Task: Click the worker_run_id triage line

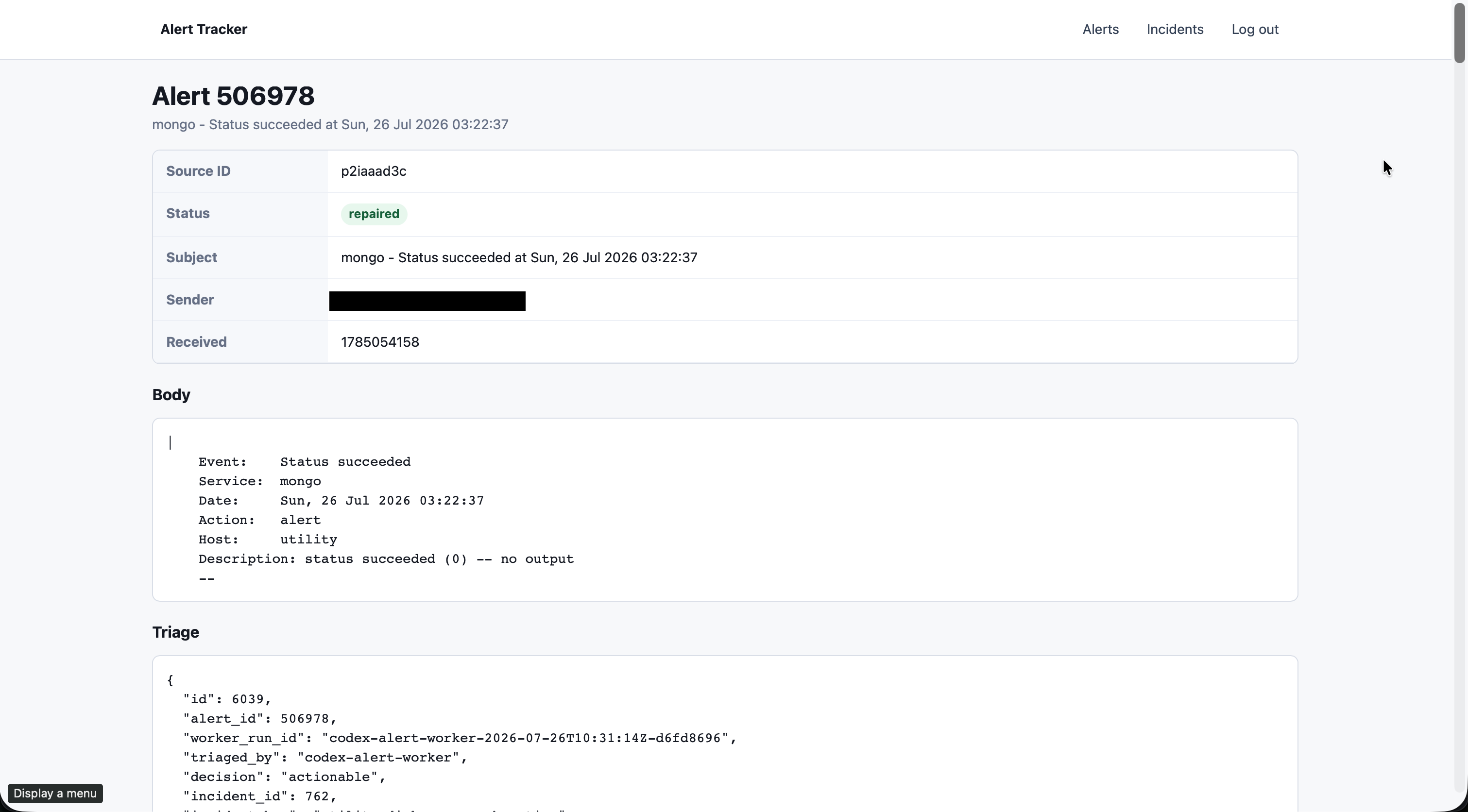Action: point(460,738)
